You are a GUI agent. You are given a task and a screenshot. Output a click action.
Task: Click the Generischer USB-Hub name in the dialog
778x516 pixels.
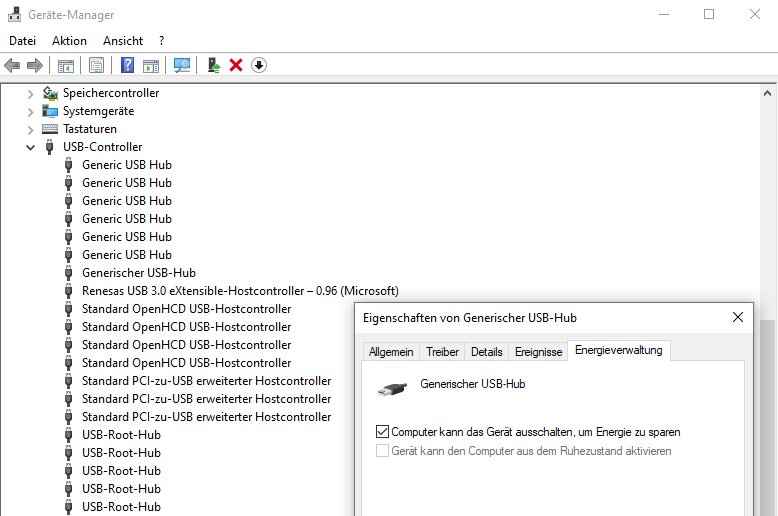473,384
